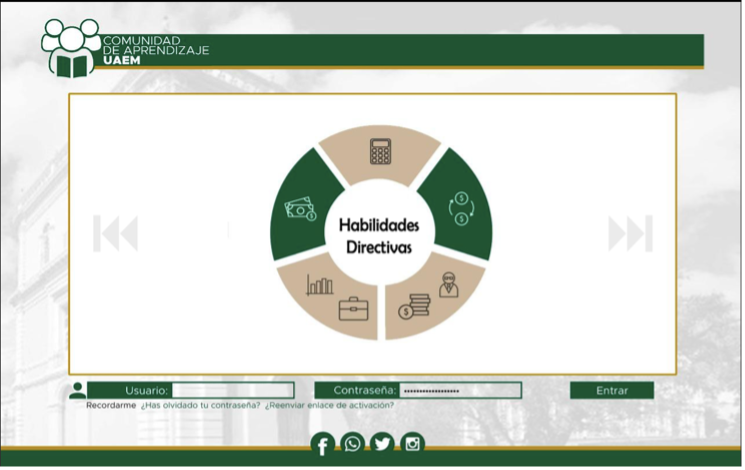Click the user silhouette icon beside Usuario
Viewport: 745px width, 470px height.
tap(77, 390)
